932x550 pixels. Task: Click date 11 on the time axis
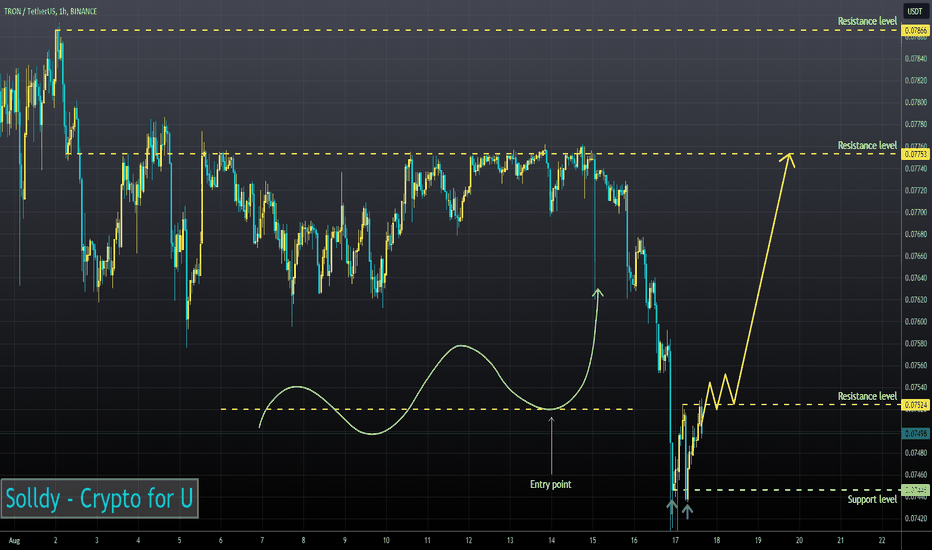(x=427, y=540)
